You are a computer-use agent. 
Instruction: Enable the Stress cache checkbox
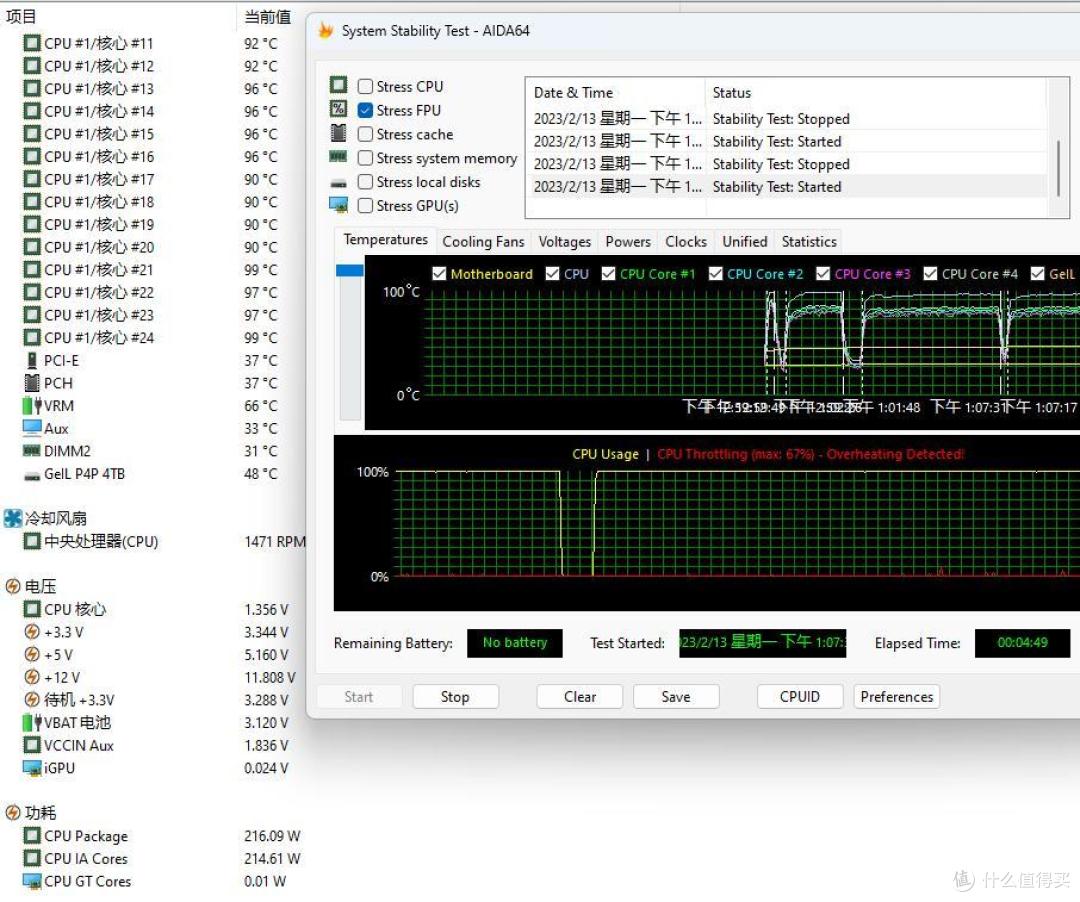[365, 134]
